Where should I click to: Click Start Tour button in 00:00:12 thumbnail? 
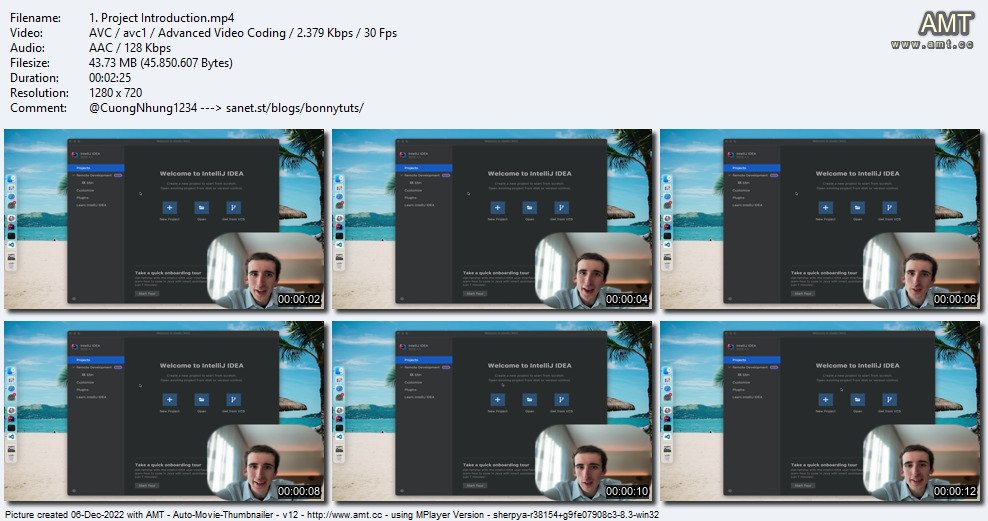(803, 486)
